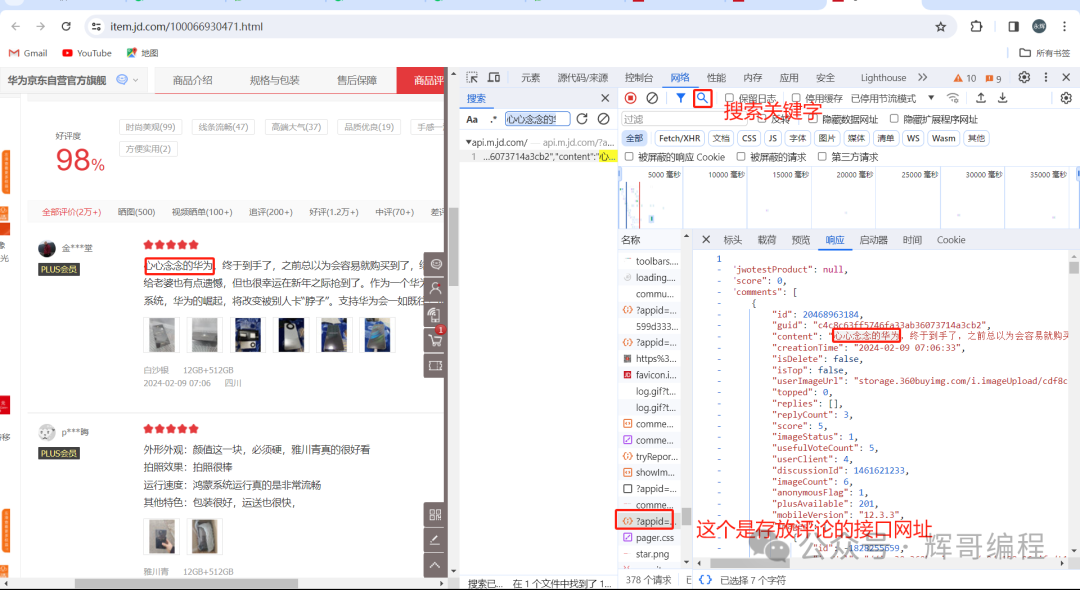The height and width of the screenshot is (590, 1080).
Task: Filter requests by Fetch/XHR
Action: (679, 138)
